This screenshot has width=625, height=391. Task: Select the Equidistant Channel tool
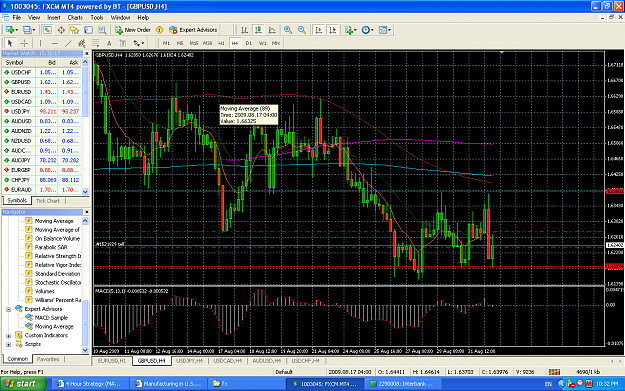point(82,43)
